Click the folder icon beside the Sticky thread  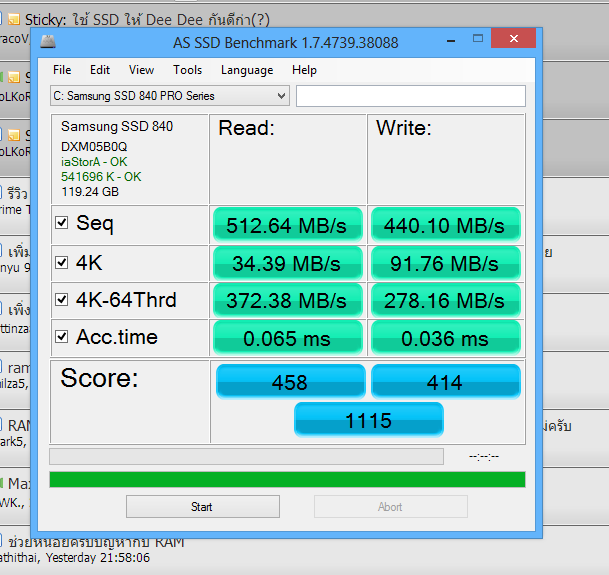coord(14,19)
